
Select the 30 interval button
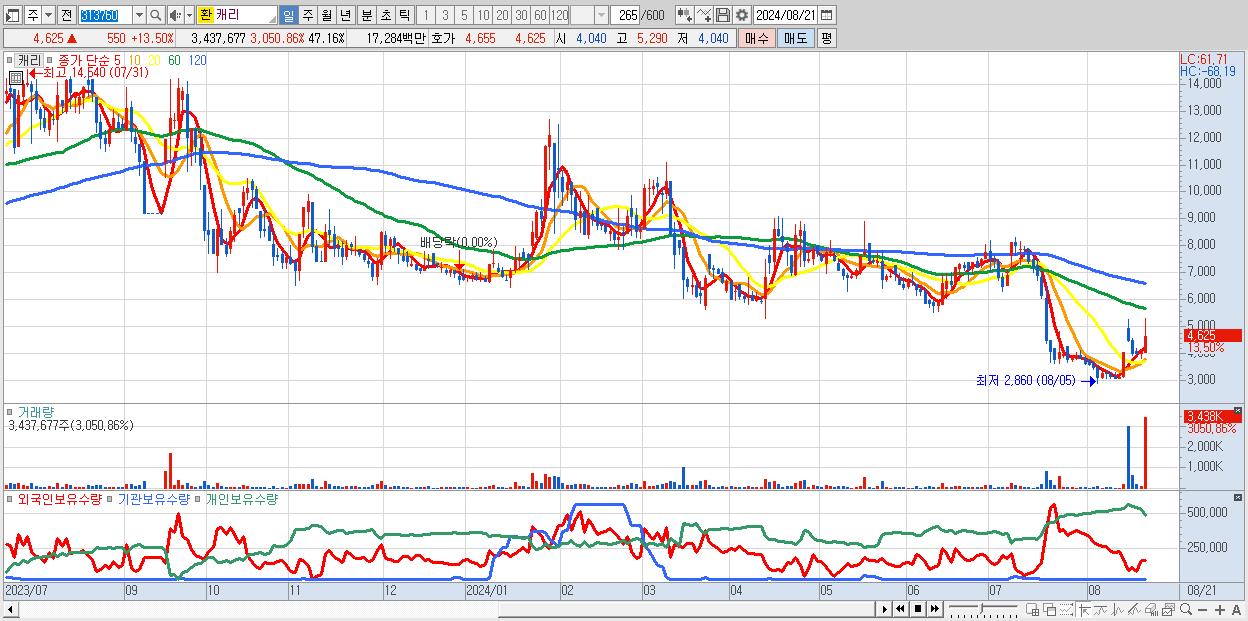click(x=521, y=15)
